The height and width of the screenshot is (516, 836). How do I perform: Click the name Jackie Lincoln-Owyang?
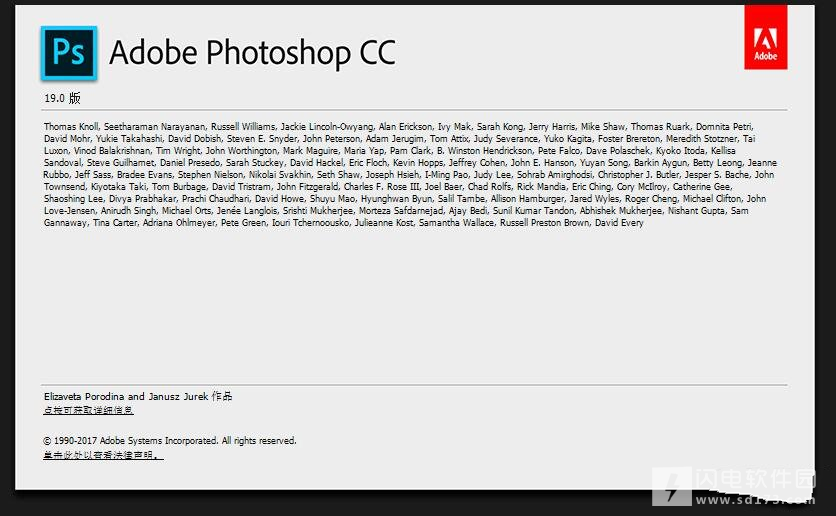click(327, 127)
